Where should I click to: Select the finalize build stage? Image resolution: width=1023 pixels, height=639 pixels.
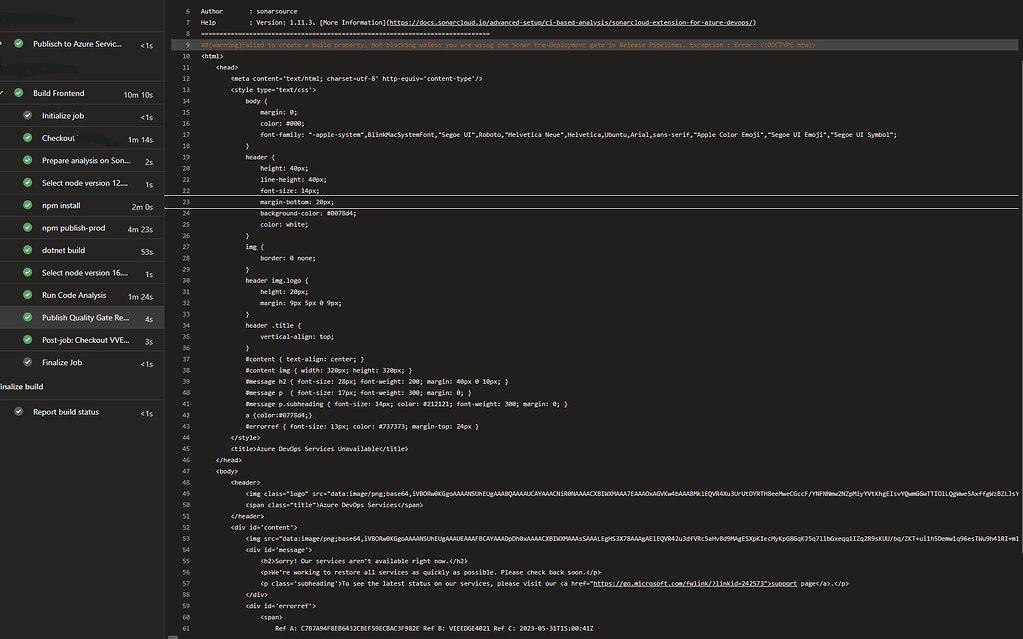point(22,386)
